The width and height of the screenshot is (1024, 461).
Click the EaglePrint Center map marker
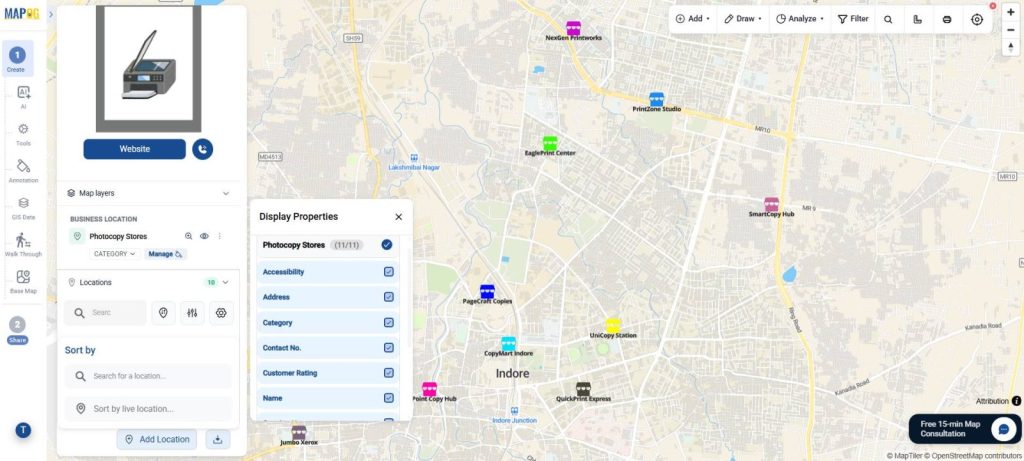pos(550,143)
